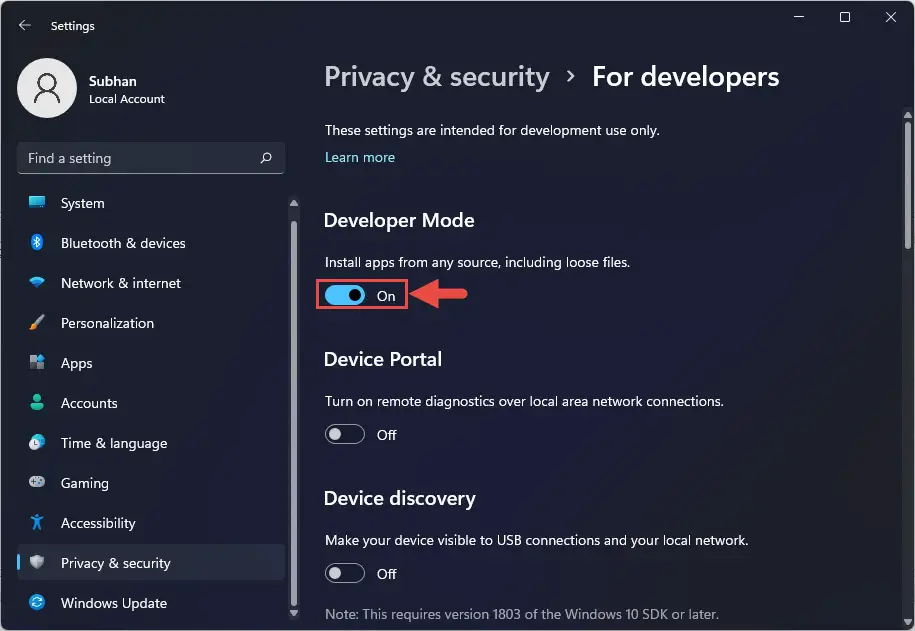This screenshot has height=631, width=915.
Task: Open Personalization via its paintbrush icon
Action: (37, 322)
